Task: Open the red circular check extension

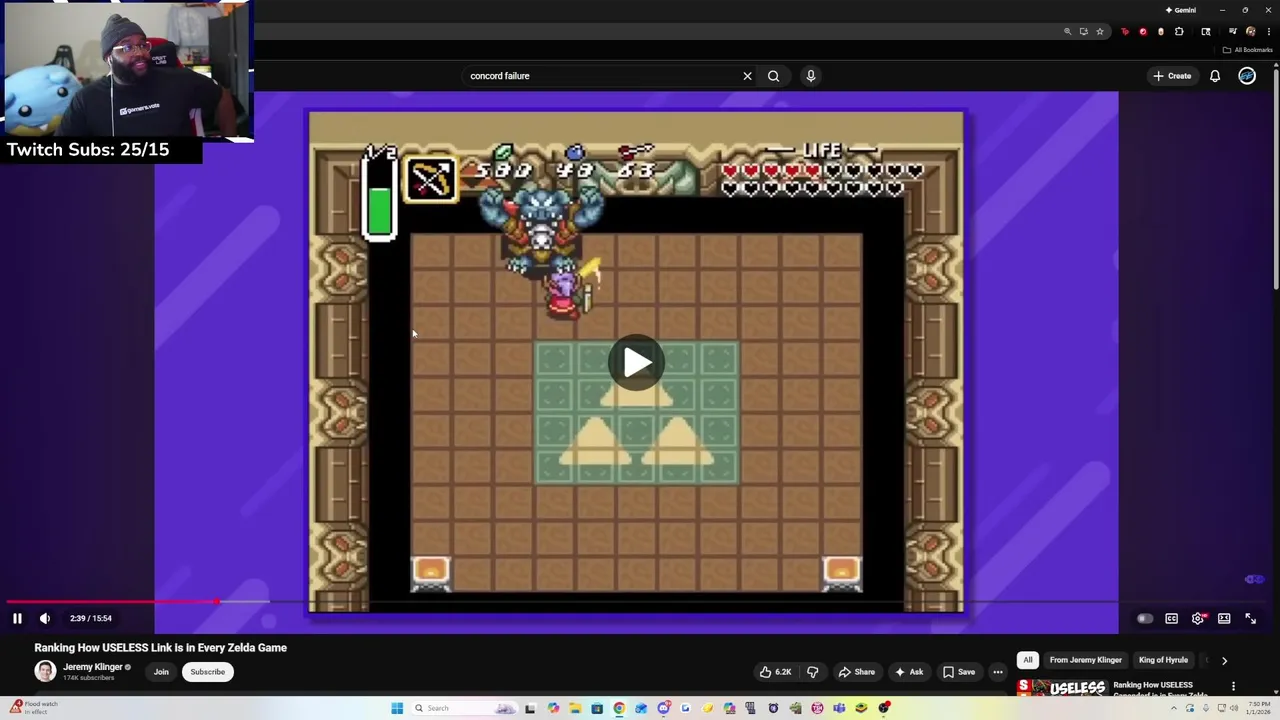Action: click(x=1143, y=32)
